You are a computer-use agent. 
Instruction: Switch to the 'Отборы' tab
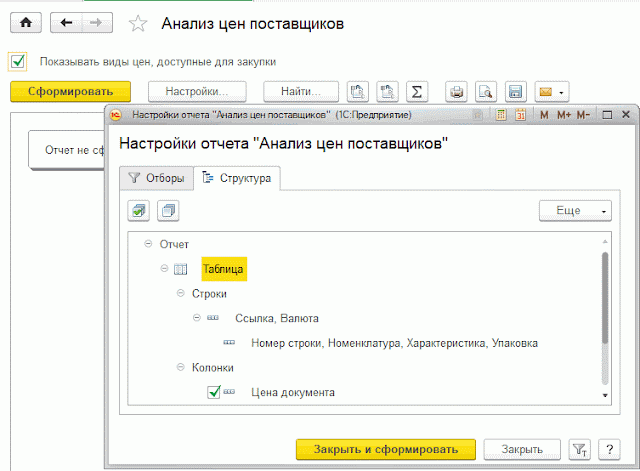153,178
